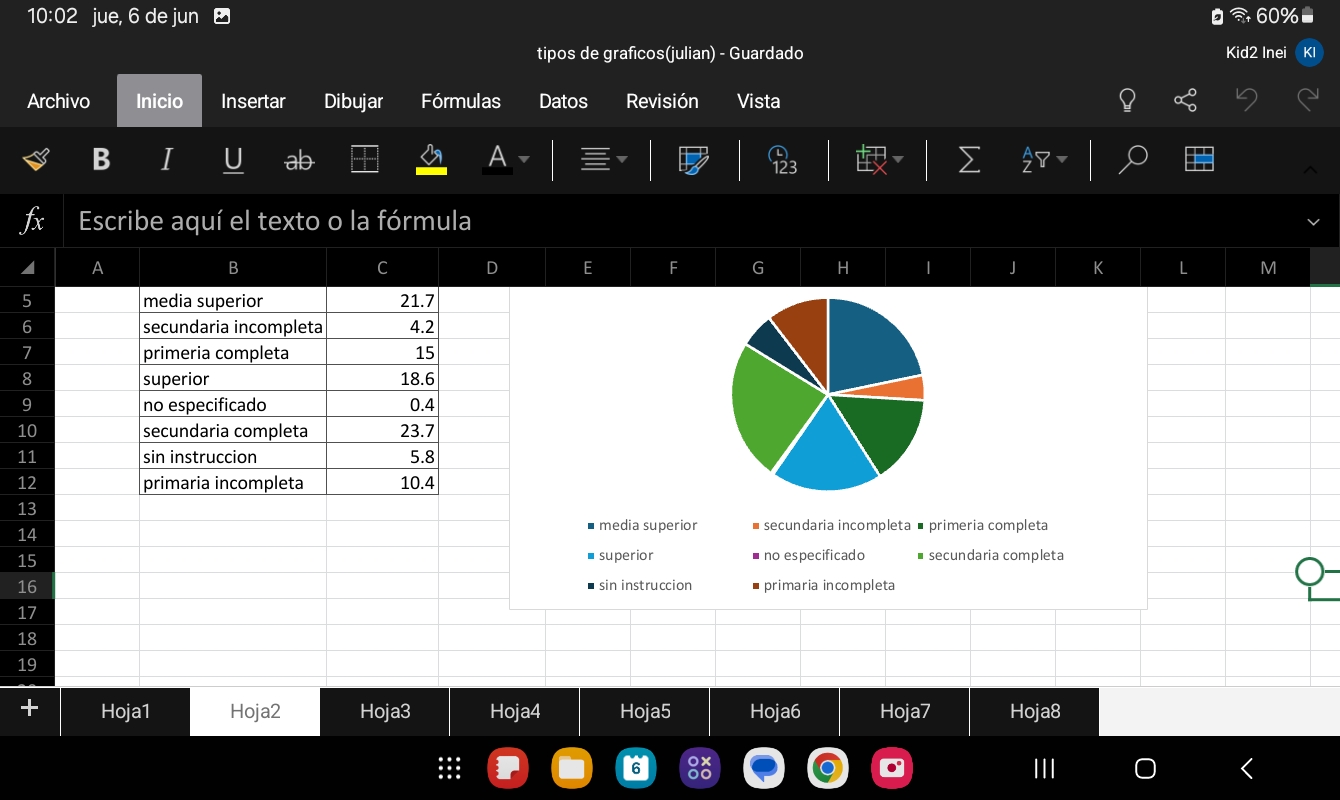This screenshot has height=800, width=1340.
Task: Click the AutoSum sigma icon
Action: tap(969, 160)
